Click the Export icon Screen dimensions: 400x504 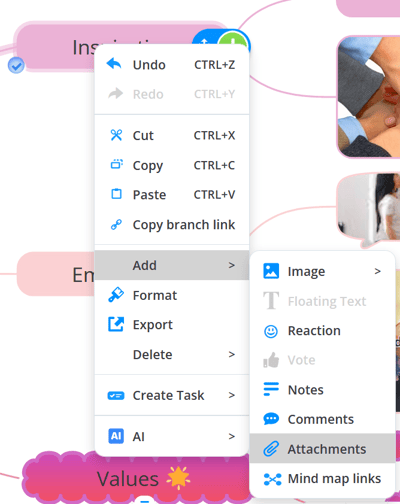click(x=116, y=324)
